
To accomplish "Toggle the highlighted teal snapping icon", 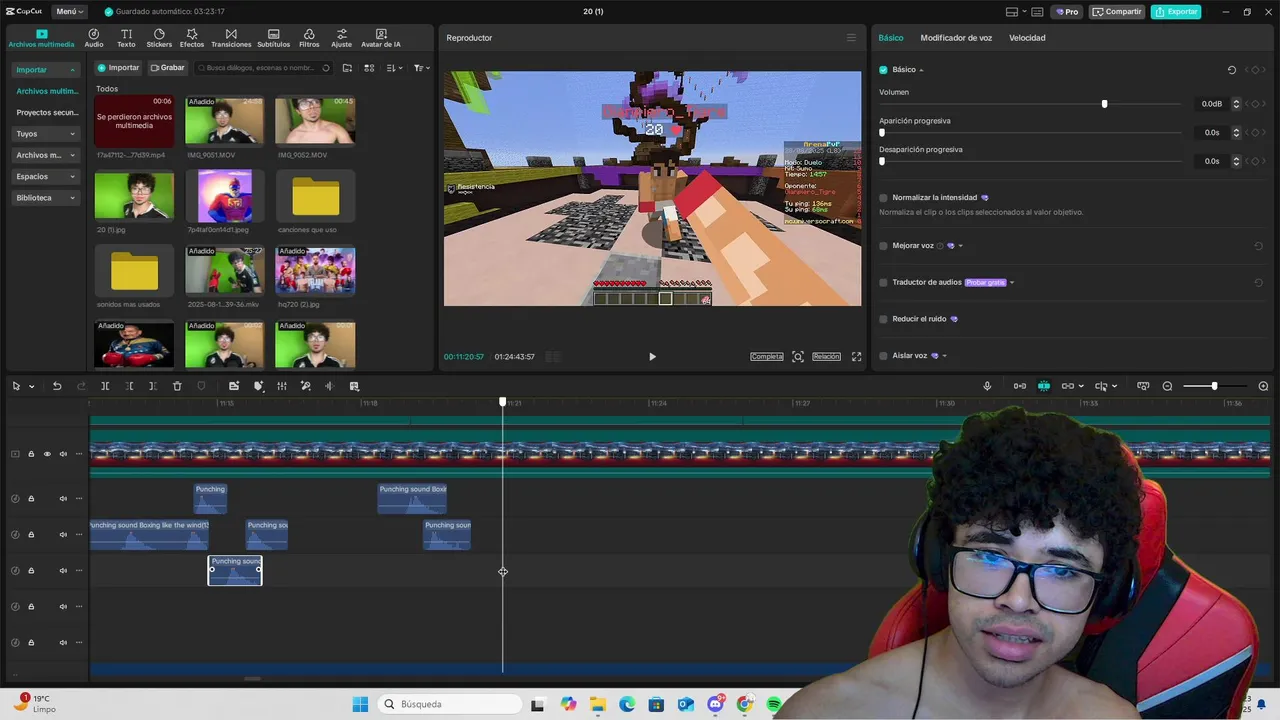I will 1044,386.
